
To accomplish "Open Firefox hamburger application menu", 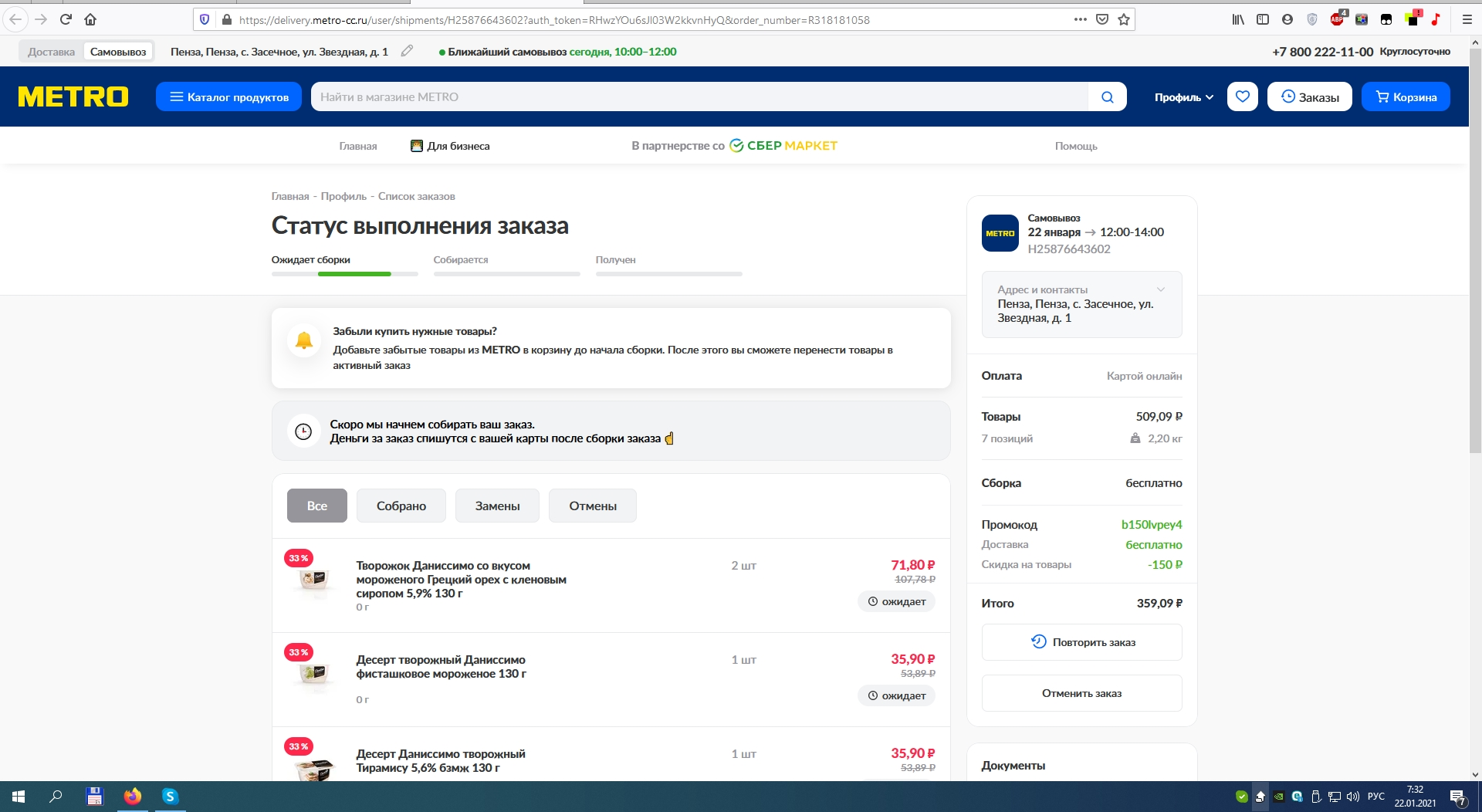I will click(1467, 19).
